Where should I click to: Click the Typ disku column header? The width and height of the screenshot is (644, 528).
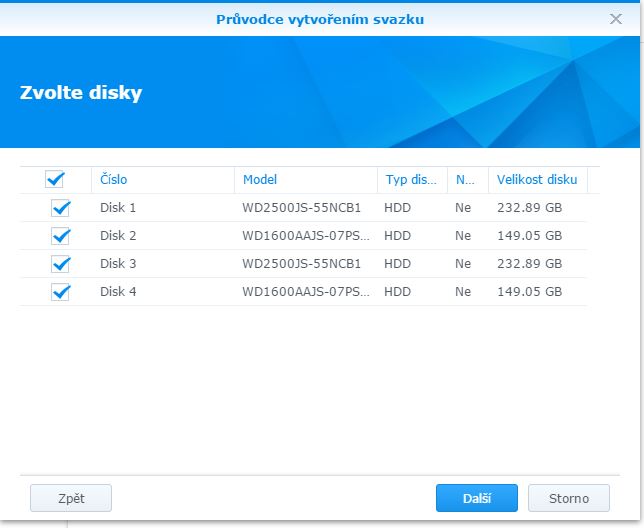[x=410, y=180]
